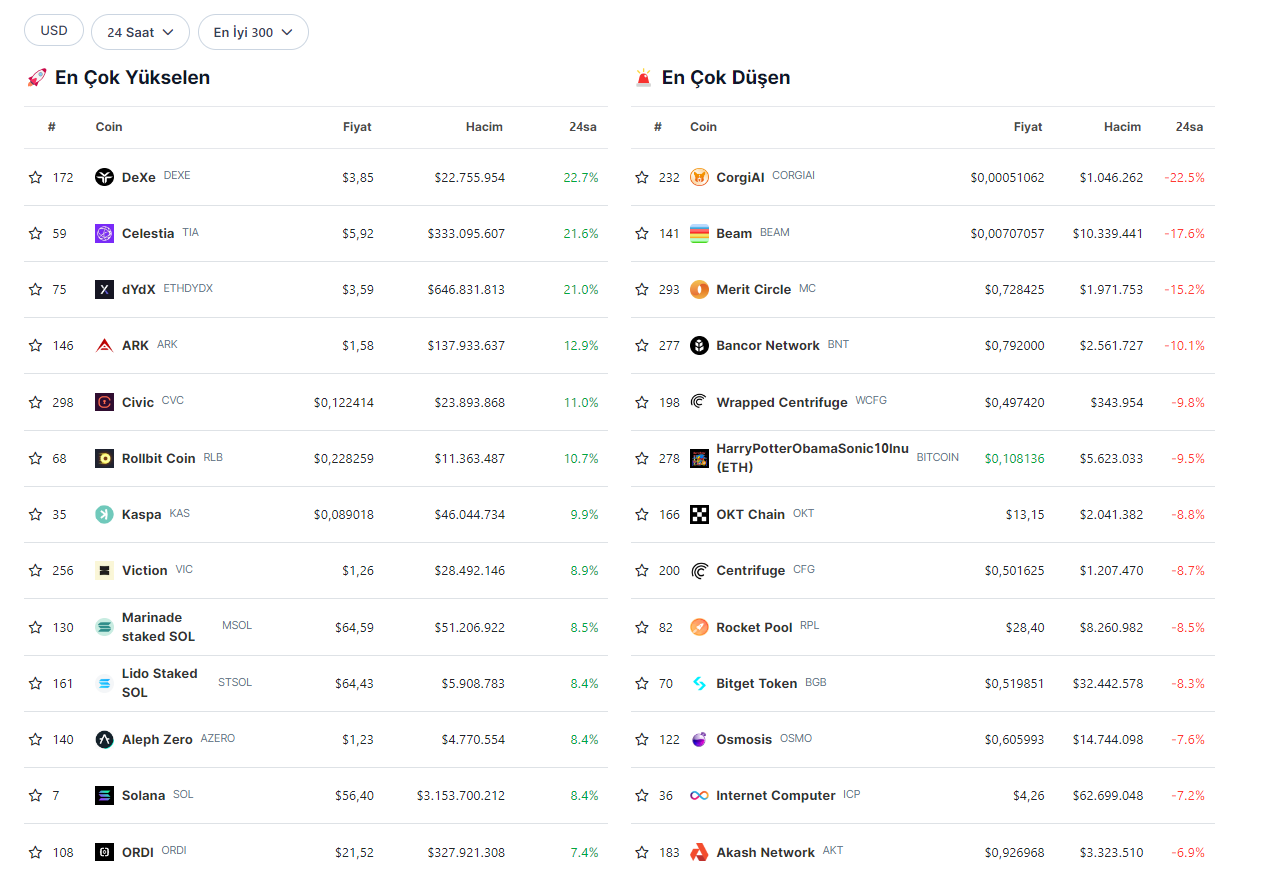Expand the En İyi 300 dropdown

(x=253, y=32)
